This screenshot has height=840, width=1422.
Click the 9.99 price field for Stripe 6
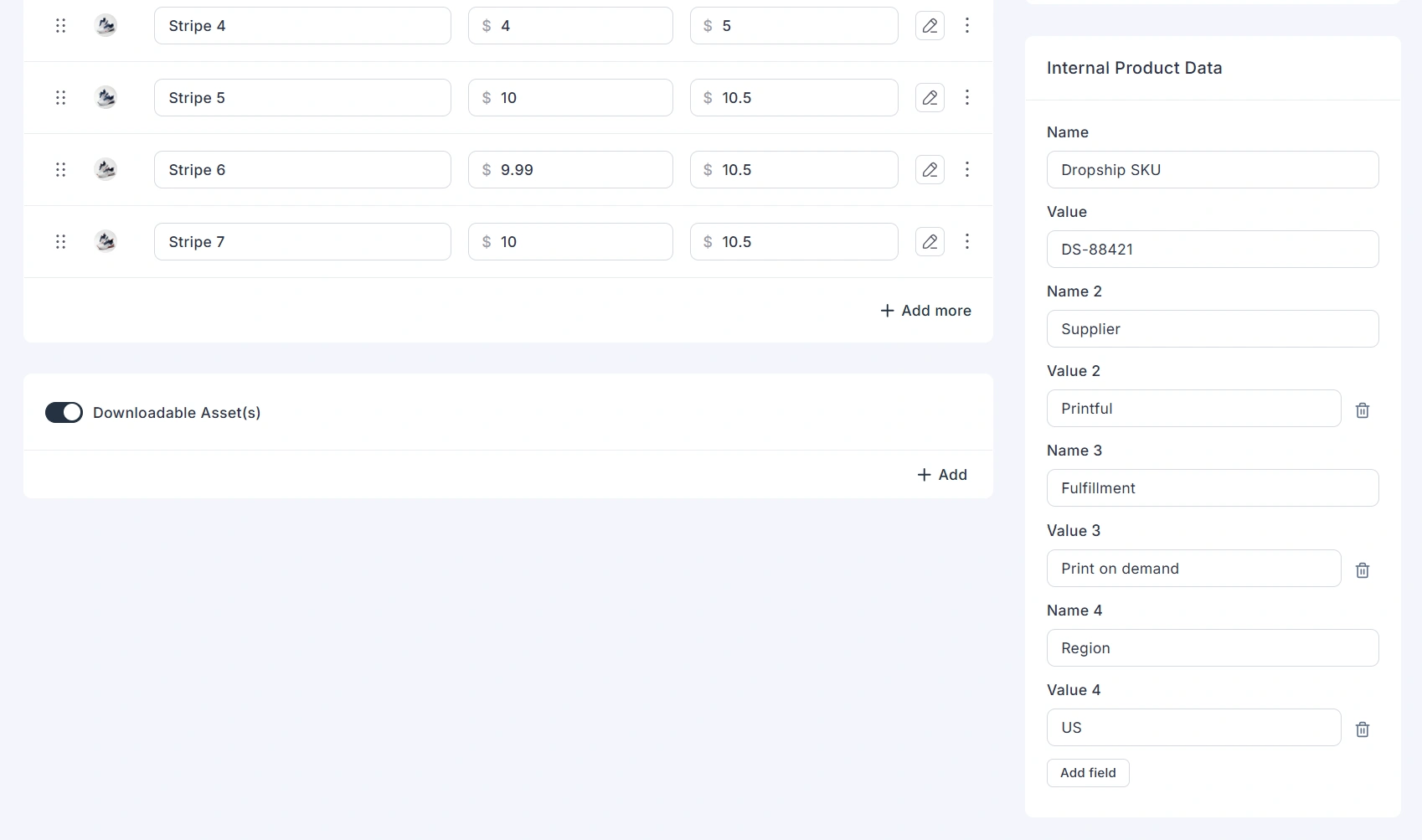(x=570, y=170)
